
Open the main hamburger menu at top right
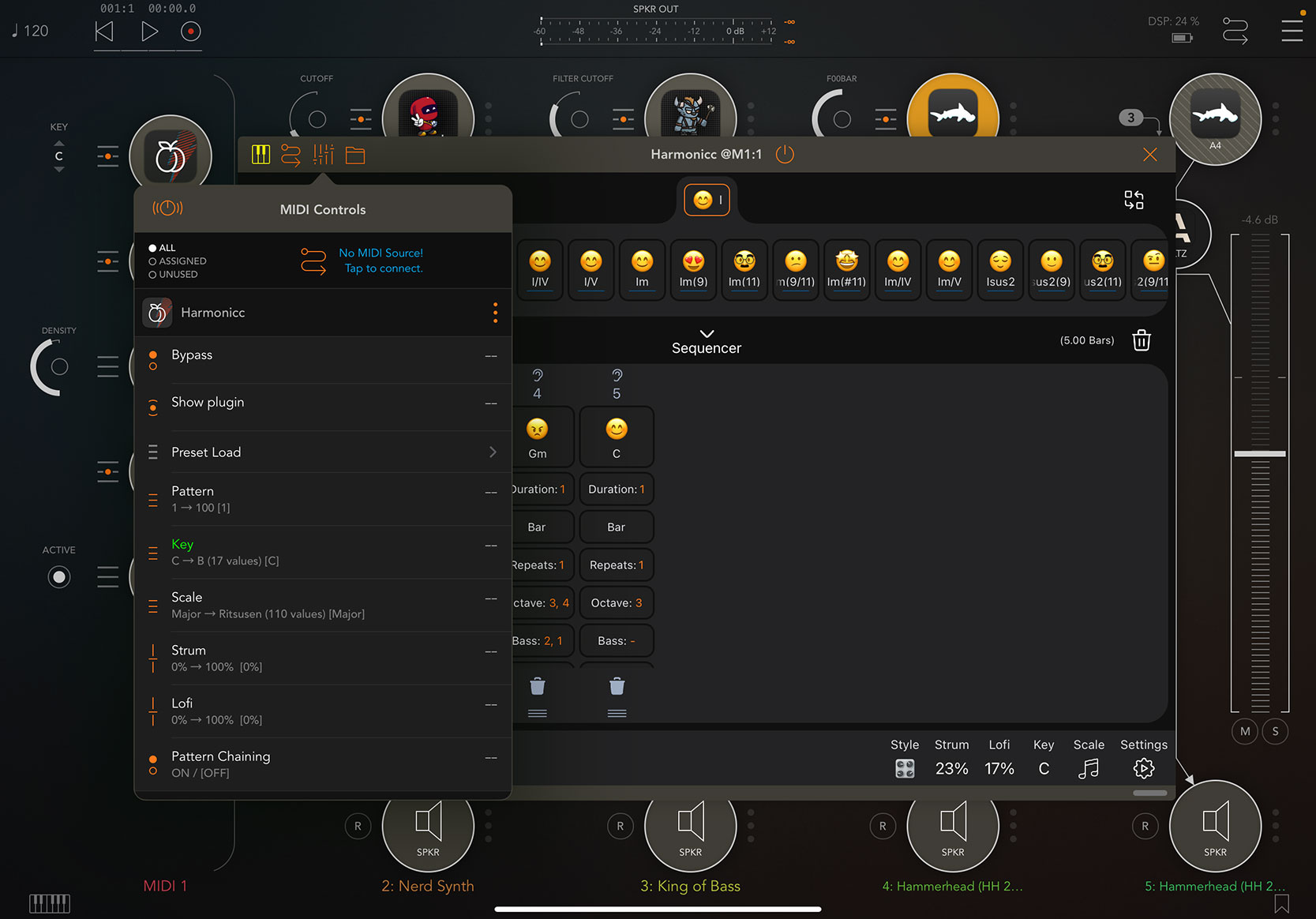pos(1293,30)
